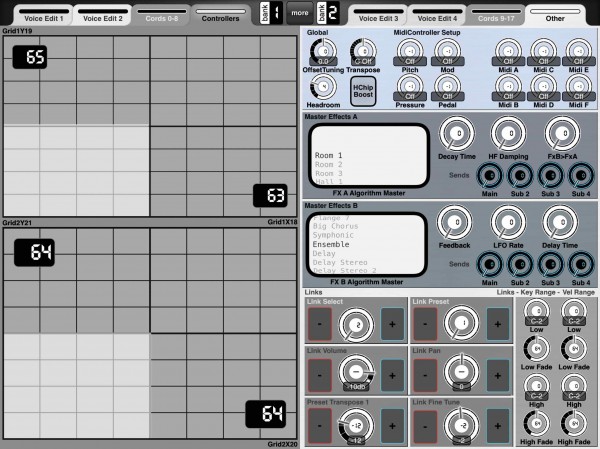Switch to the Voice Edit 1 tab
The image size is (600, 449).
click(44, 15)
